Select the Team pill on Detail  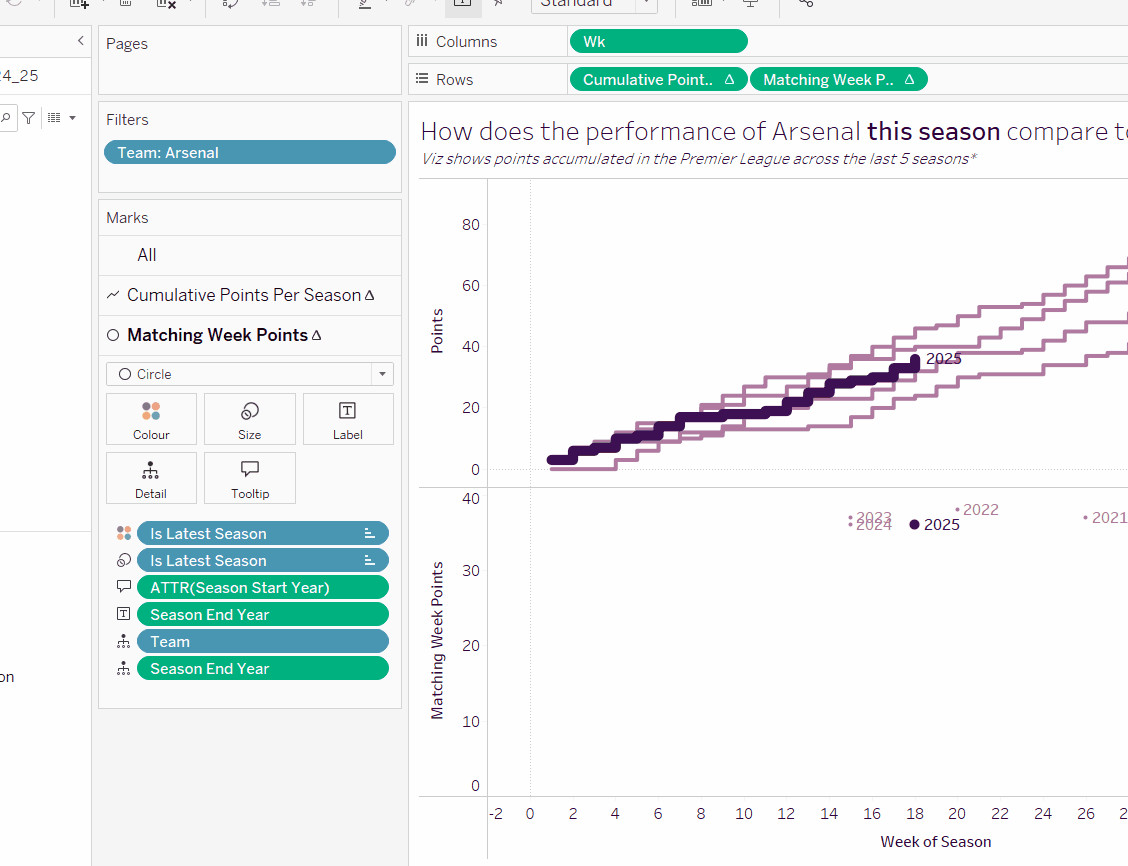tap(263, 642)
